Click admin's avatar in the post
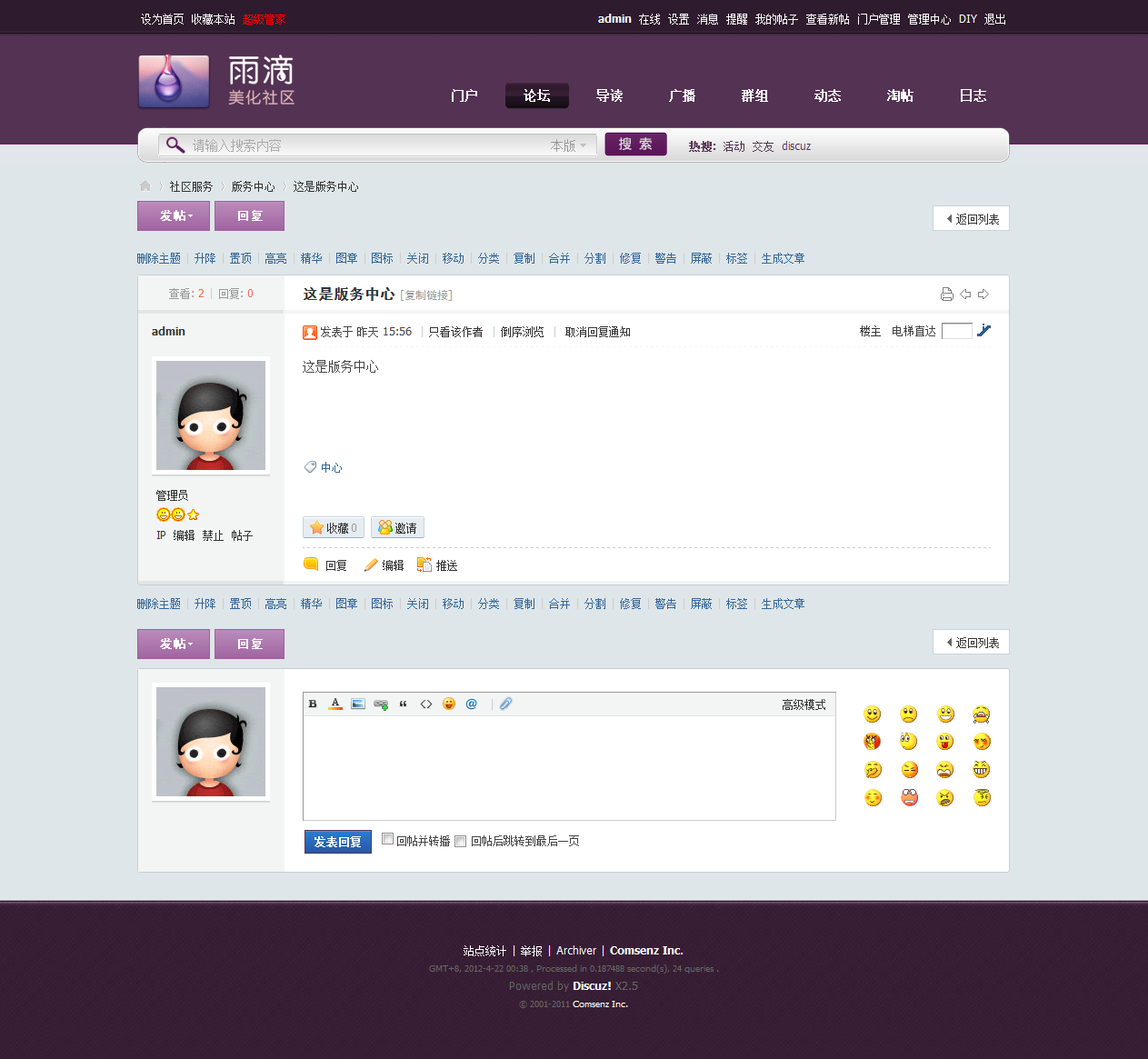 [x=211, y=415]
